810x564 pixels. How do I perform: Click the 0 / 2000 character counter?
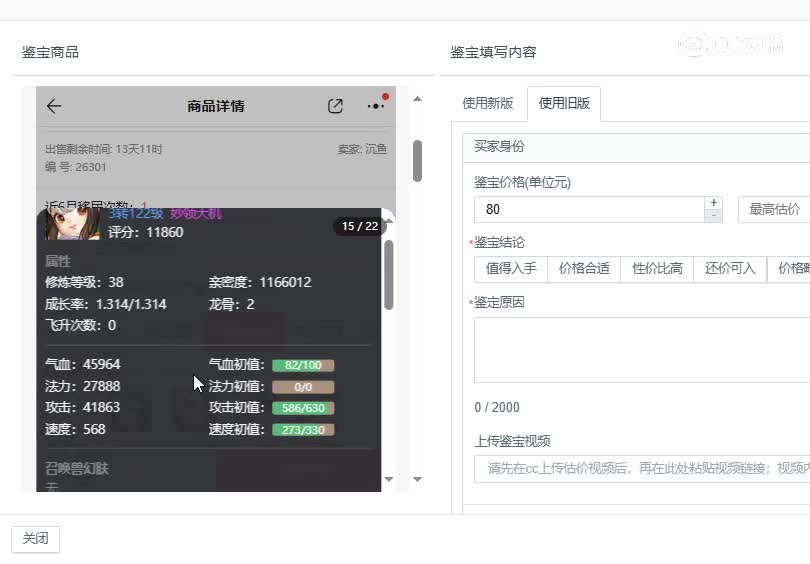pyautogui.click(x=497, y=408)
